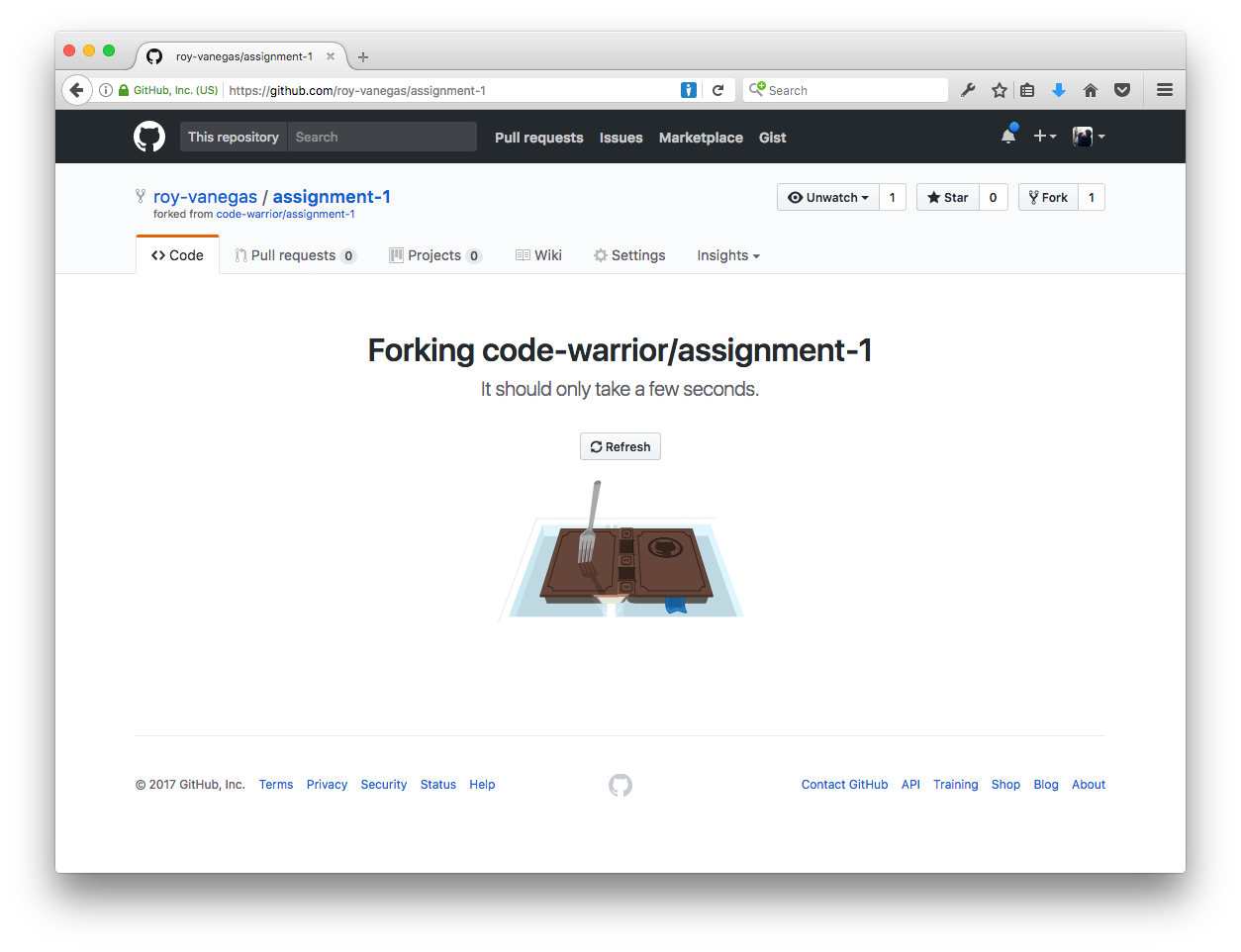Switch to the repository Pull requests tab
The width and height of the screenshot is (1241, 952).
pyautogui.click(x=295, y=255)
